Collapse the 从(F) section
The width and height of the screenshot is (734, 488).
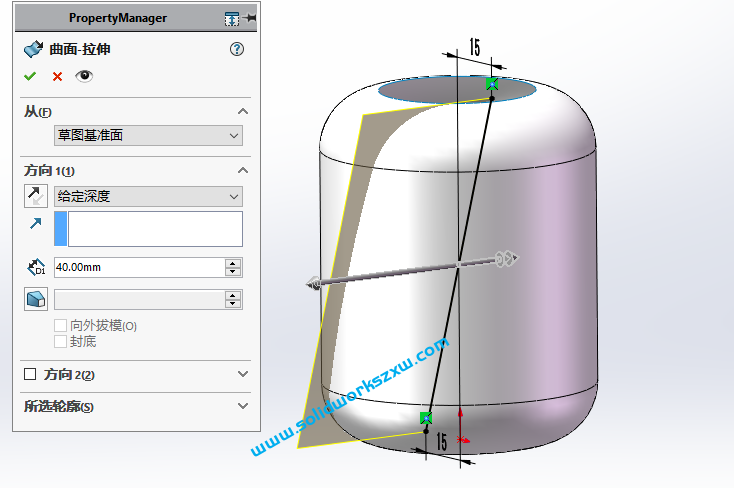point(242,111)
